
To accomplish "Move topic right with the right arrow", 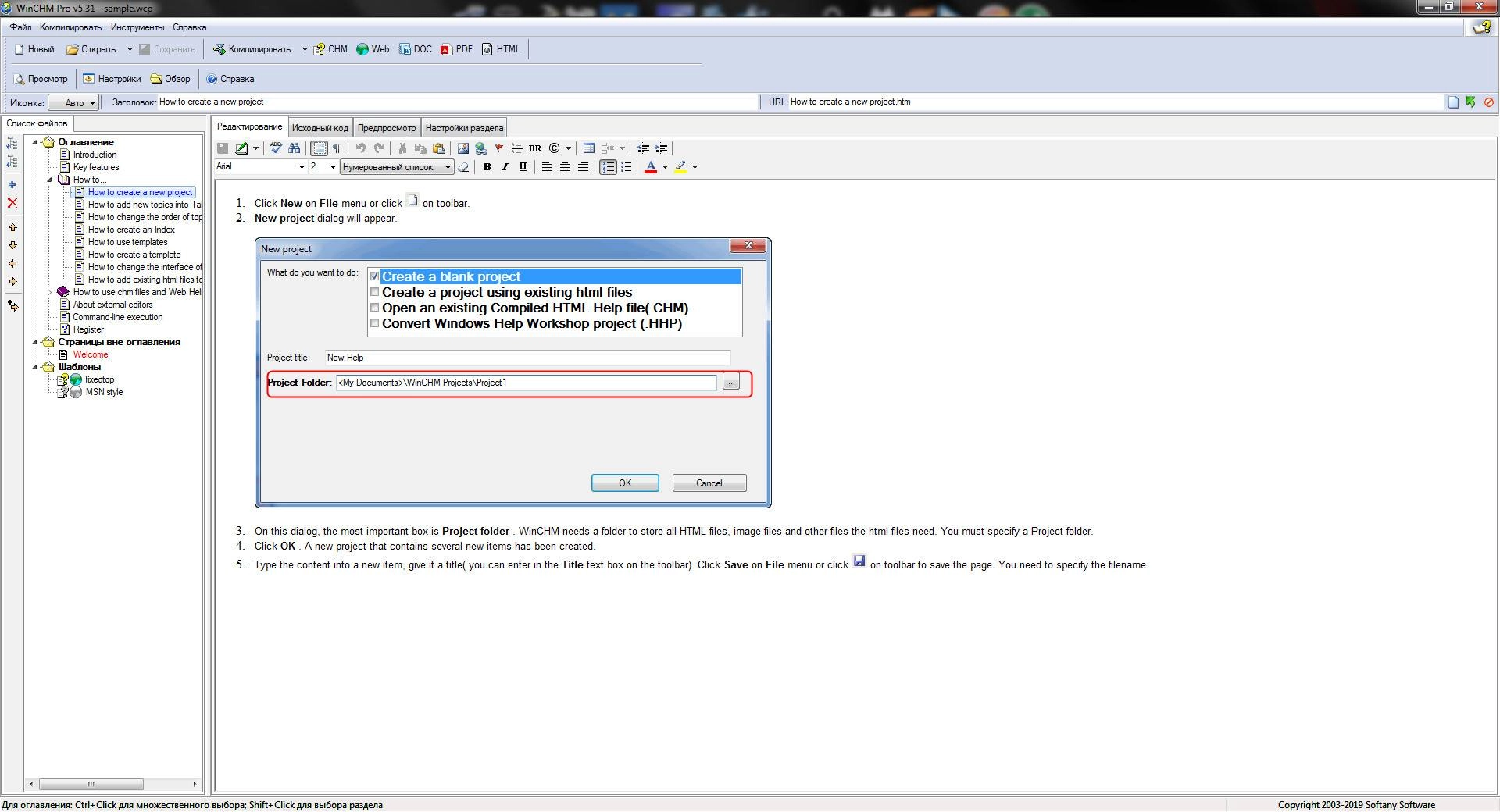I will tap(12, 281).
